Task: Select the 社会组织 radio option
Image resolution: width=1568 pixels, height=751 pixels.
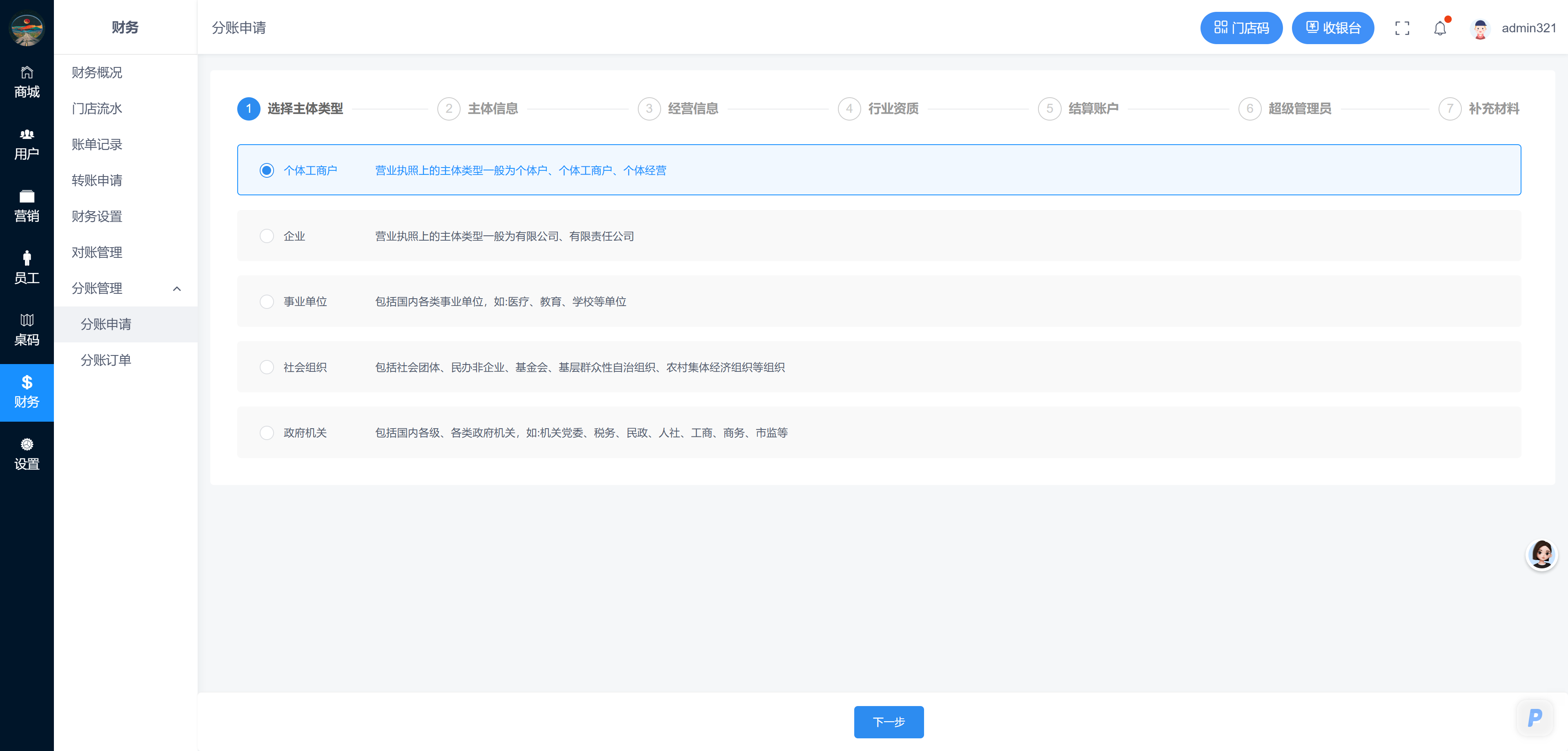Action: [267, 367]
